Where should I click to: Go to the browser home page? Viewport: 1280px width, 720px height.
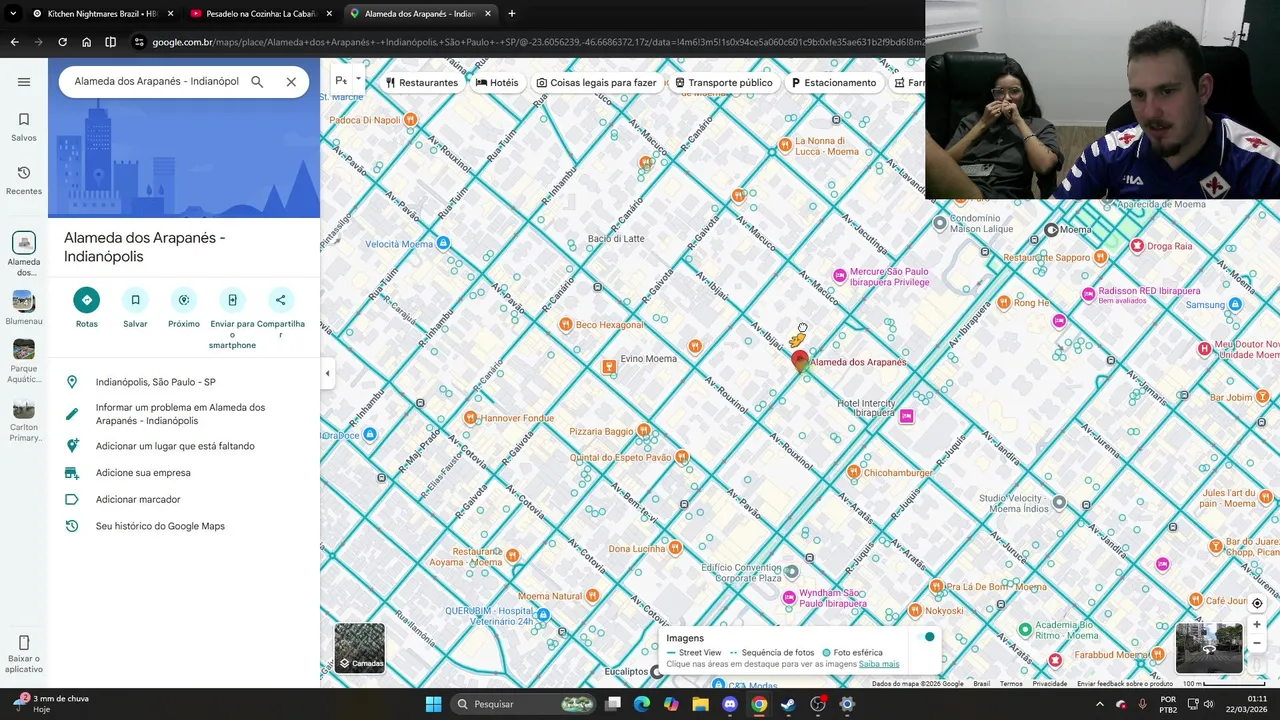pyautogui.click(x=86, y=42)
